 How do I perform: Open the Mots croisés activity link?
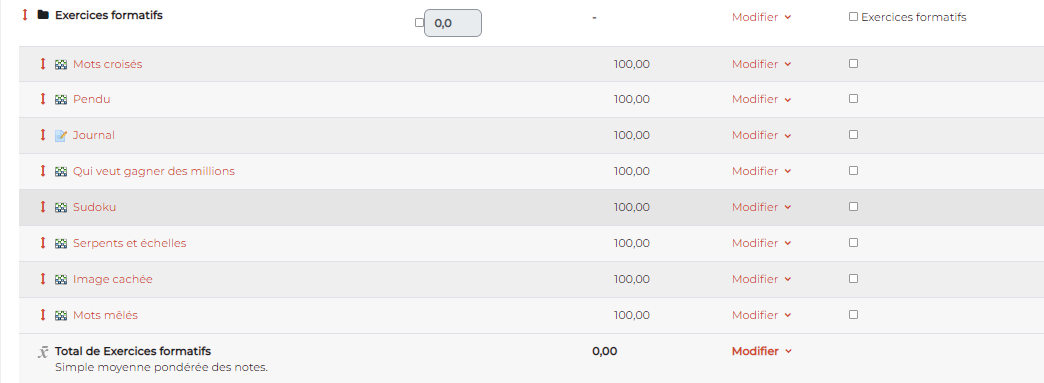[x=108, y=64]
